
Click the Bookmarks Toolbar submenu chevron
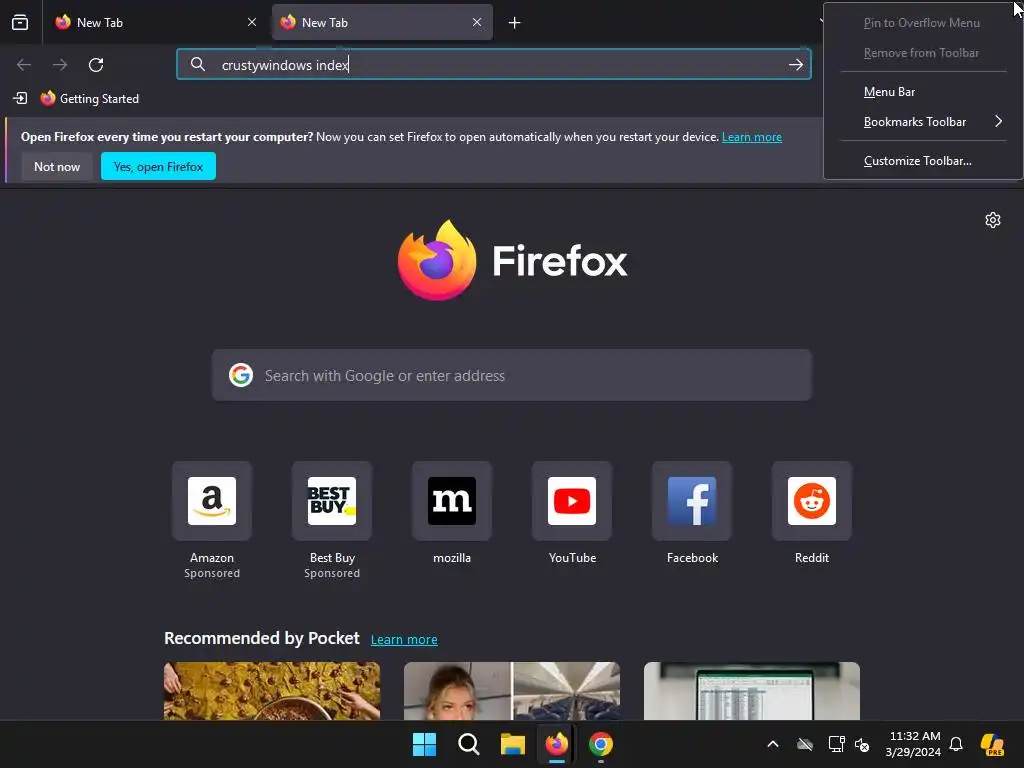click(x=999, y=121)
